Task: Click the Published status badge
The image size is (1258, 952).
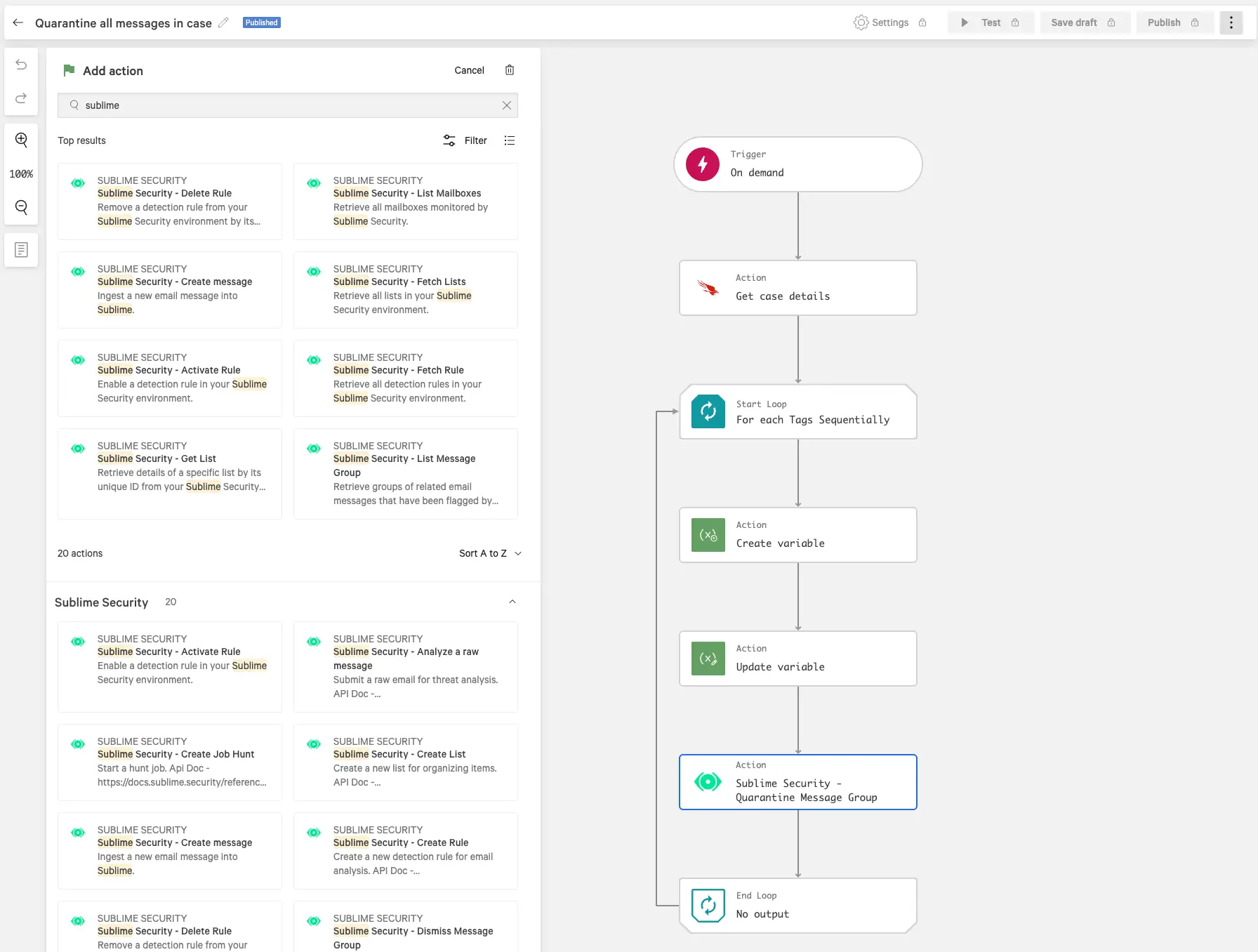Action: [262, 22]
